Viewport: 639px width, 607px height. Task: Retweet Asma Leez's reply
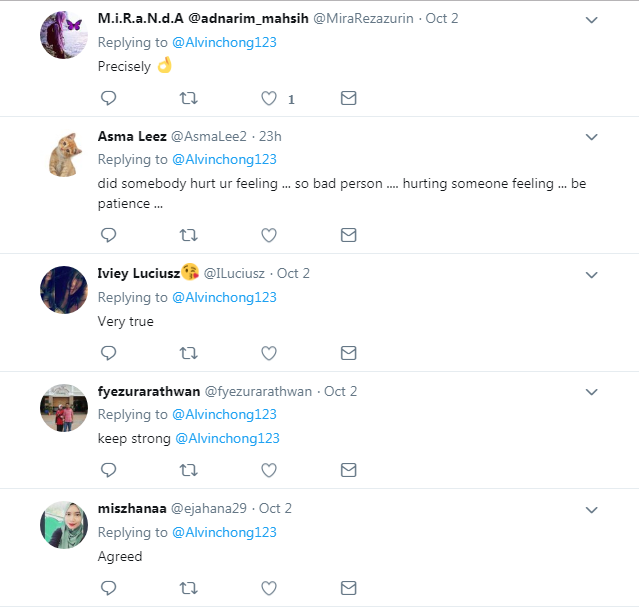click(188, 235)
